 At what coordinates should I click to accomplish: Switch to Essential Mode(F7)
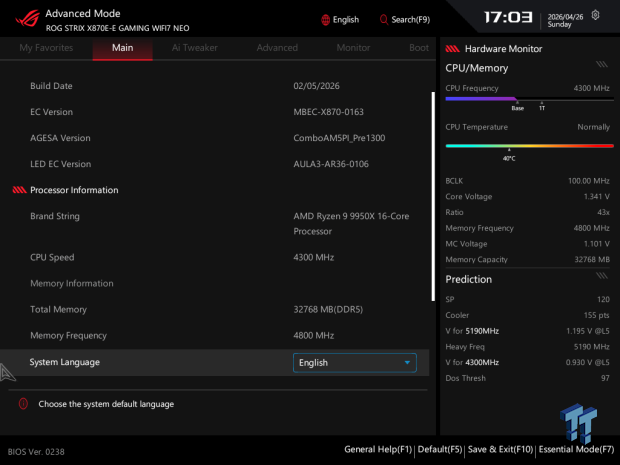576,450
